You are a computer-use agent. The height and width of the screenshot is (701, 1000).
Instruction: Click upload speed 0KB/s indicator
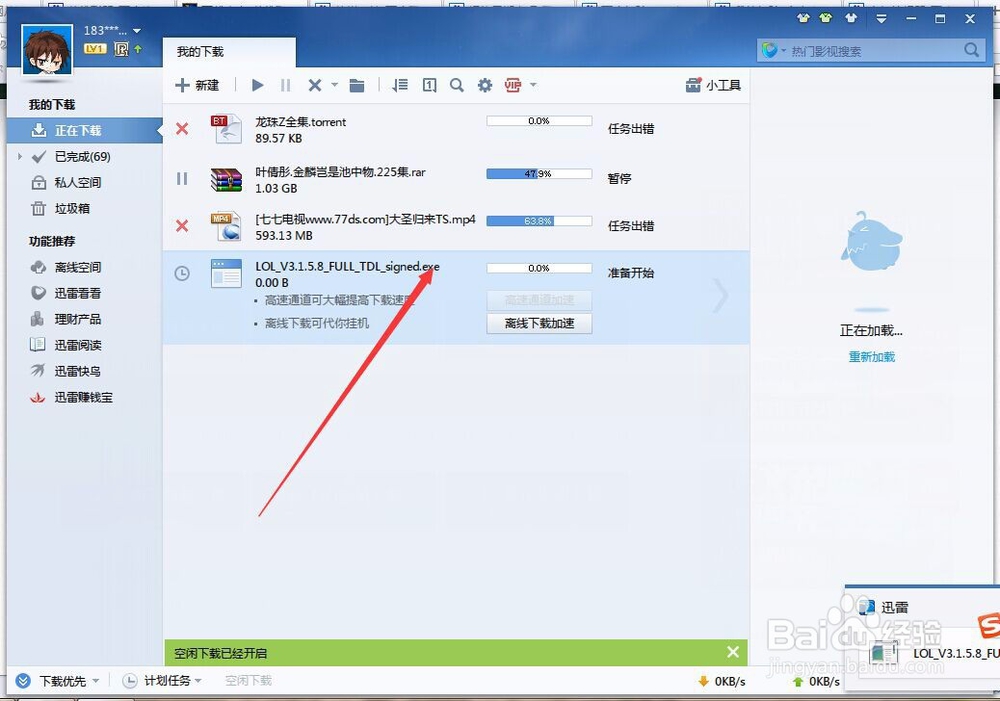[x=816, y=681]
